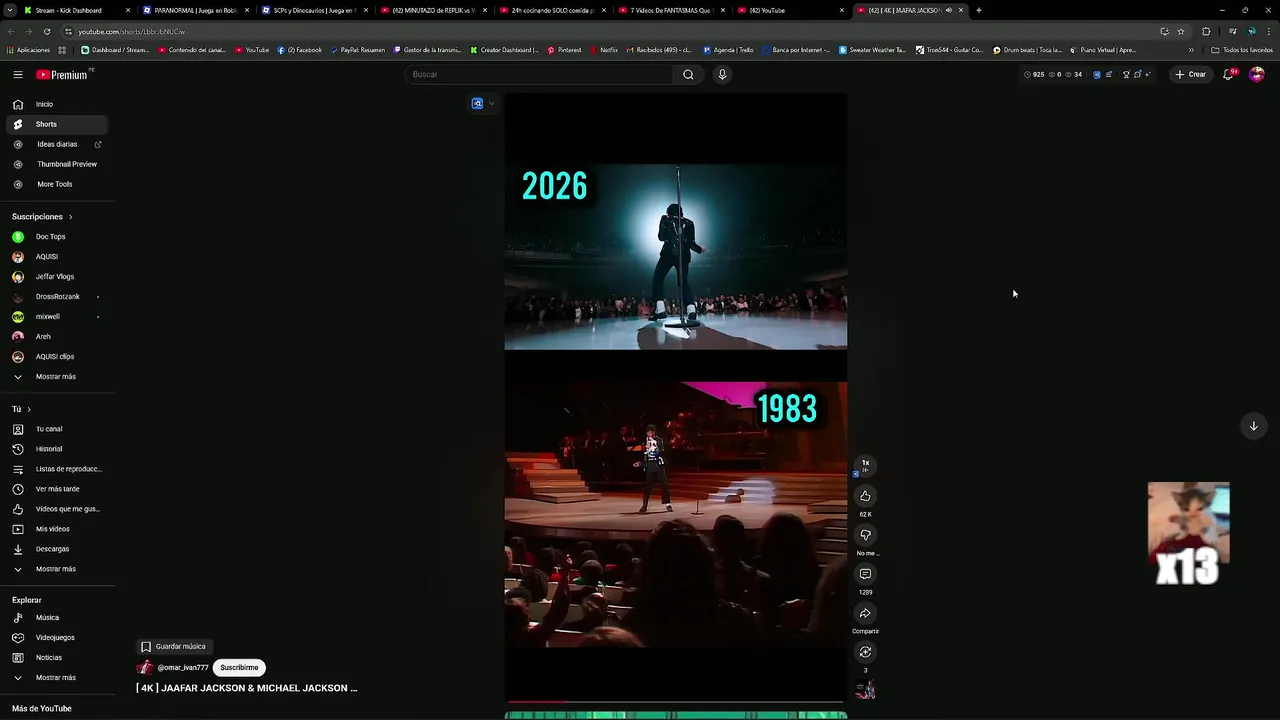Screen dimensions: 1280x720
Task: Open the trophy icon in extension toolbar
Action: pos(1126,74)
